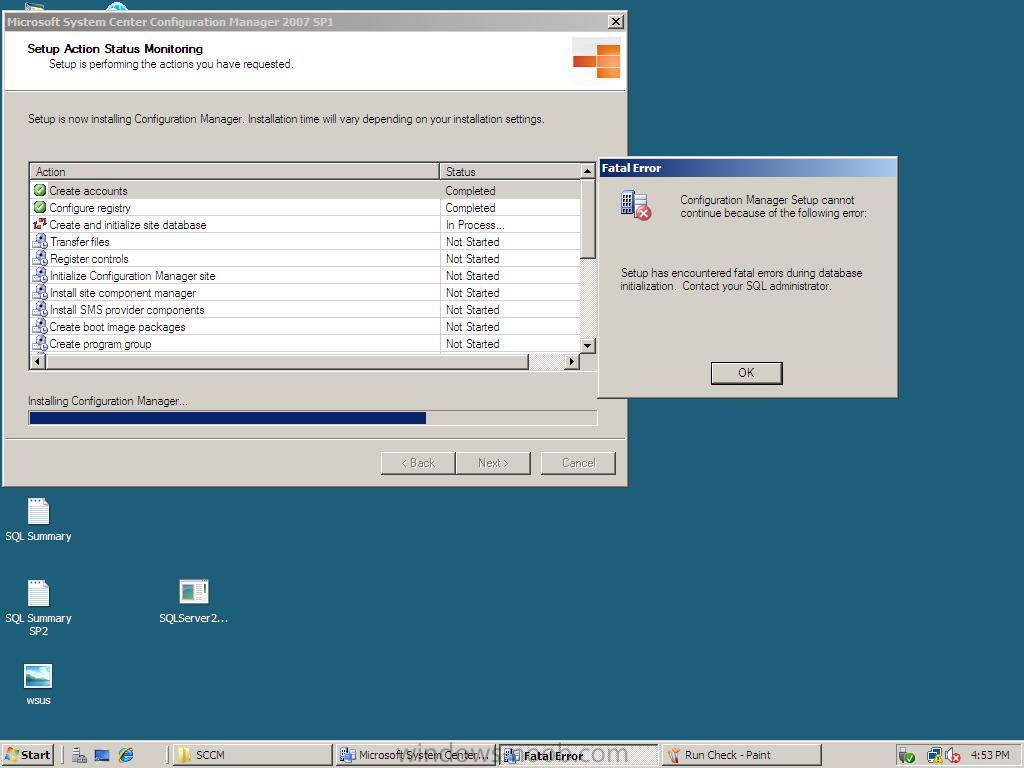The image size is (1024, 768).
Task: Switch to Microsoft System Center taskbar button
Action: pyautogui.click(x=416, y=755)
